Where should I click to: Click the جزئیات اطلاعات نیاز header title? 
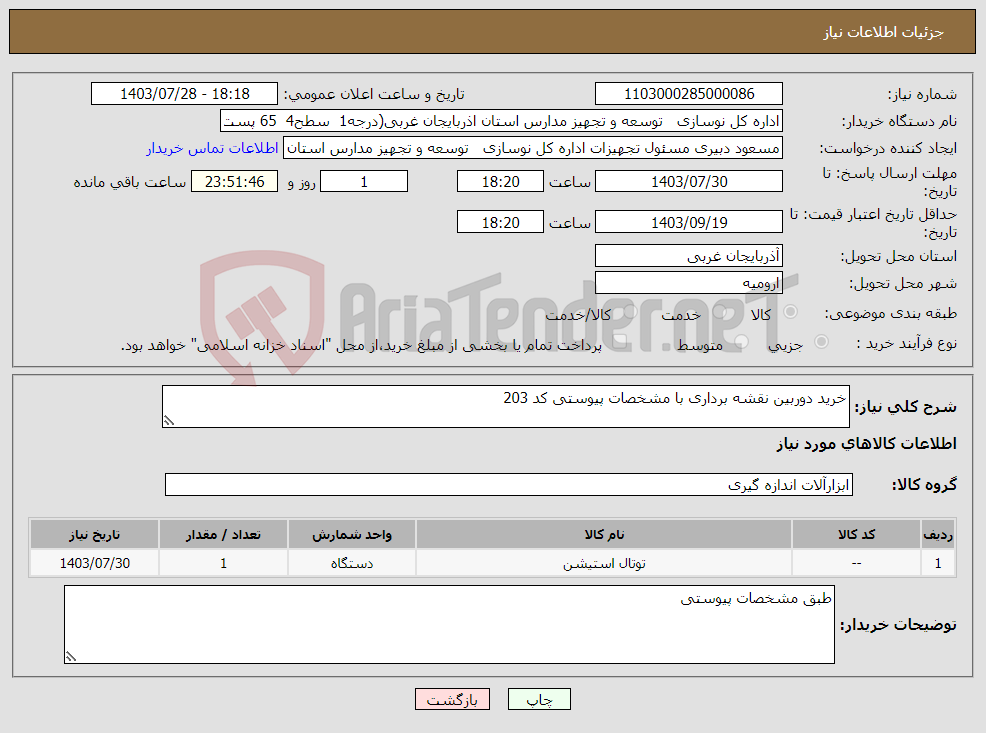(883, 32)
